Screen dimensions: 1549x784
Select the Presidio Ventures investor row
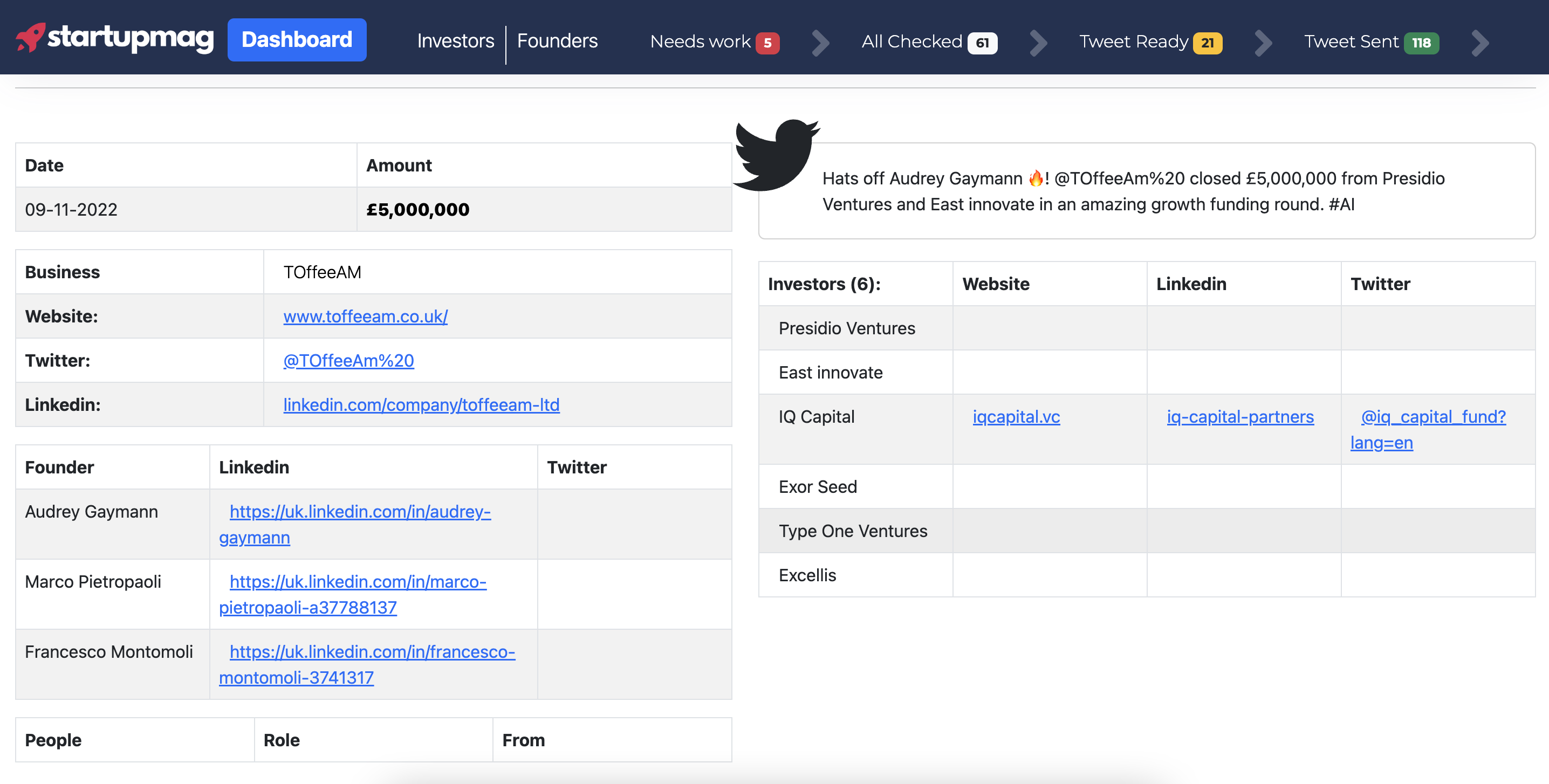tap(1147, 328)
